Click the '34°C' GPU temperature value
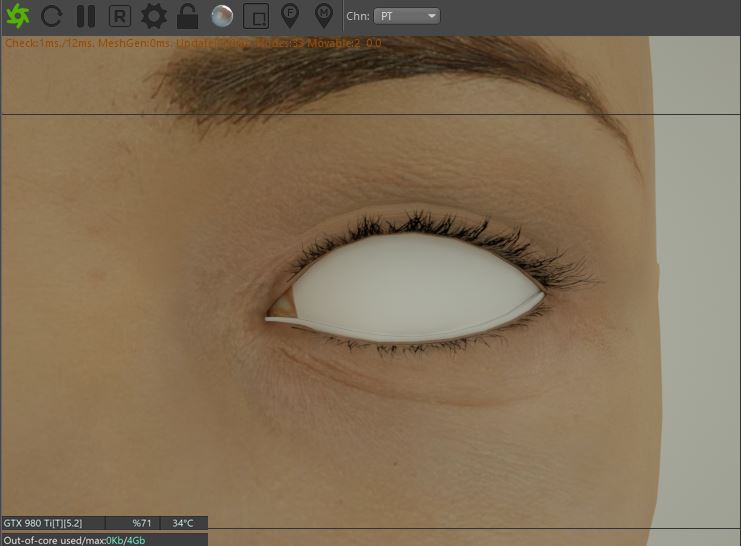741x546 pixels. coord(184,523)
